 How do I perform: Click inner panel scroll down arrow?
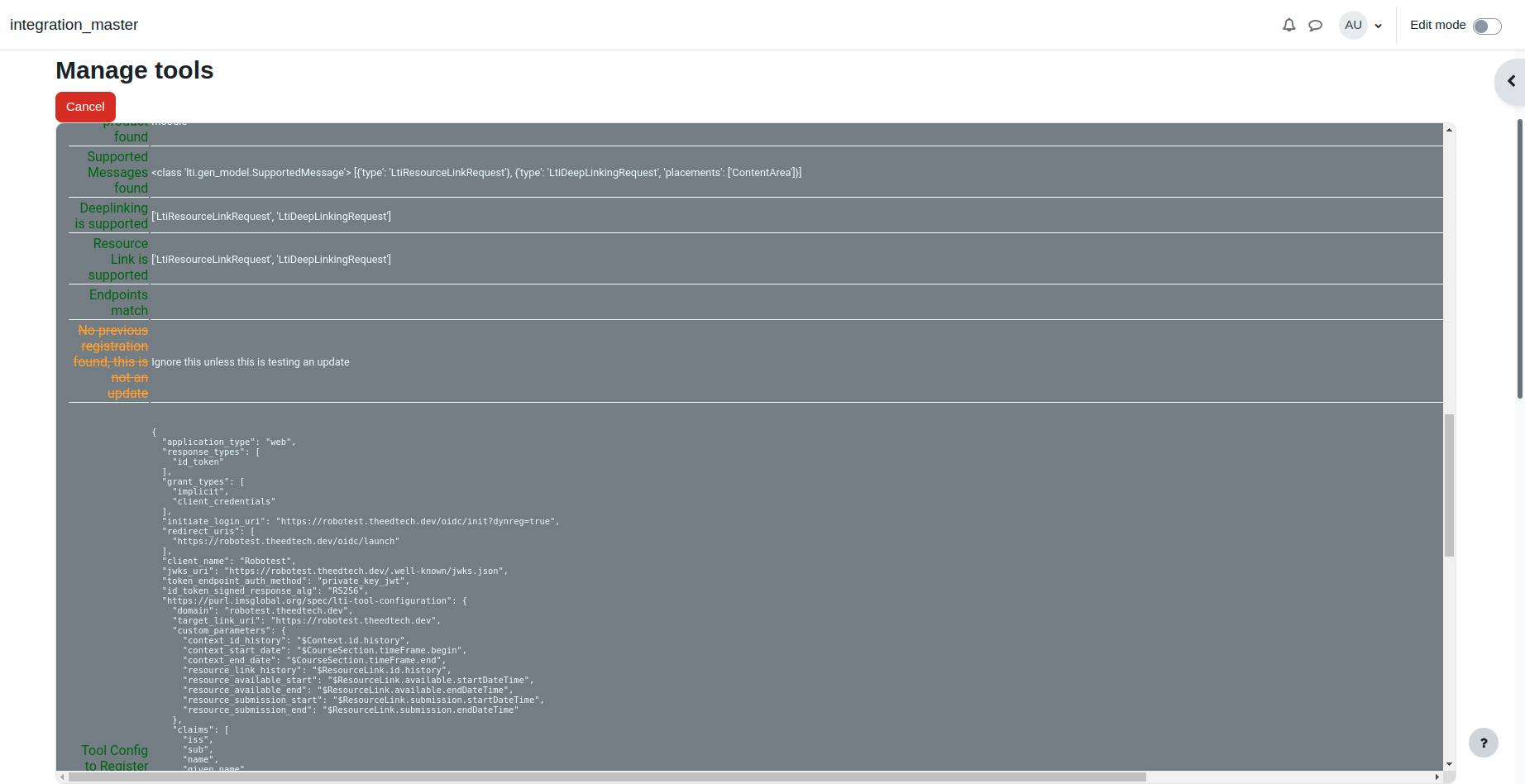[x=1449, y=764]
